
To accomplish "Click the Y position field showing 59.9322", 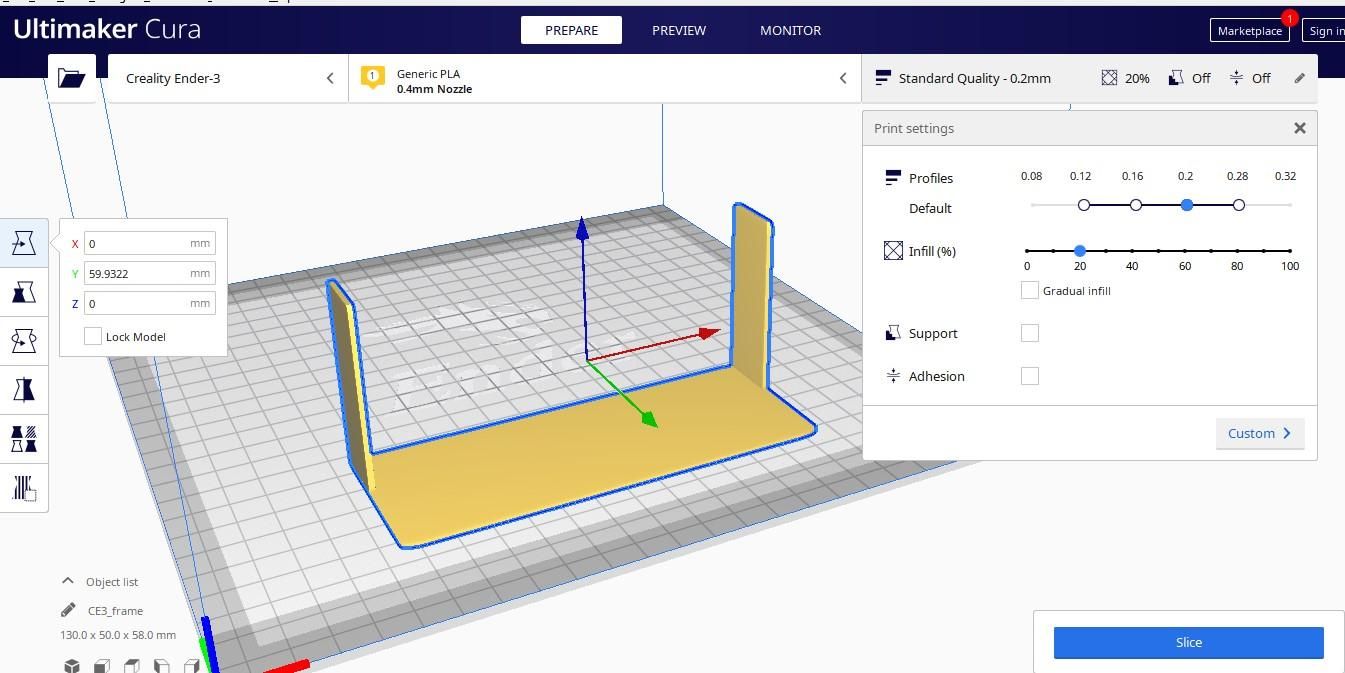I will pos(149,273).
